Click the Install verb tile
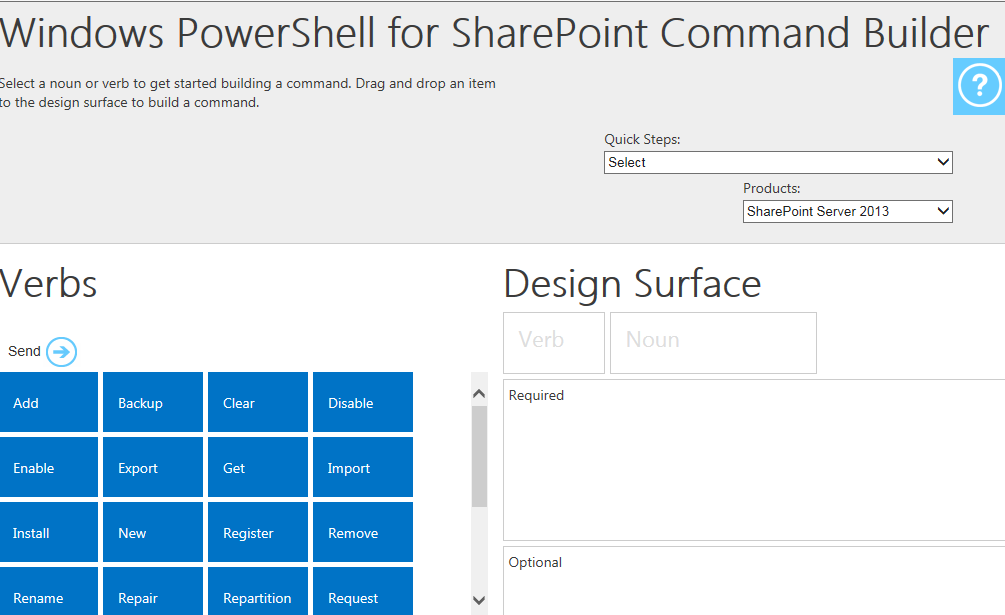This screenshot has height=615, width=1005. pos(49,532)
